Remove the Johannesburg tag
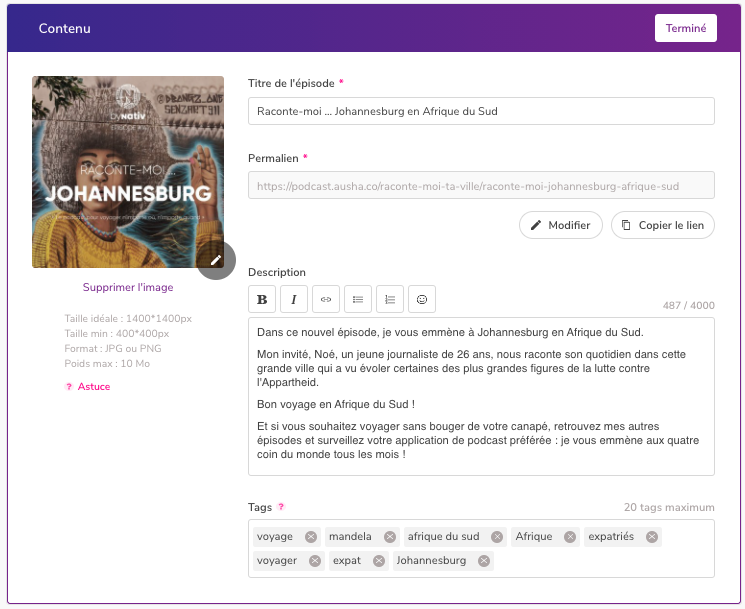Image resolution: width=745 pixels, height=609 pixels. (484, 561)
